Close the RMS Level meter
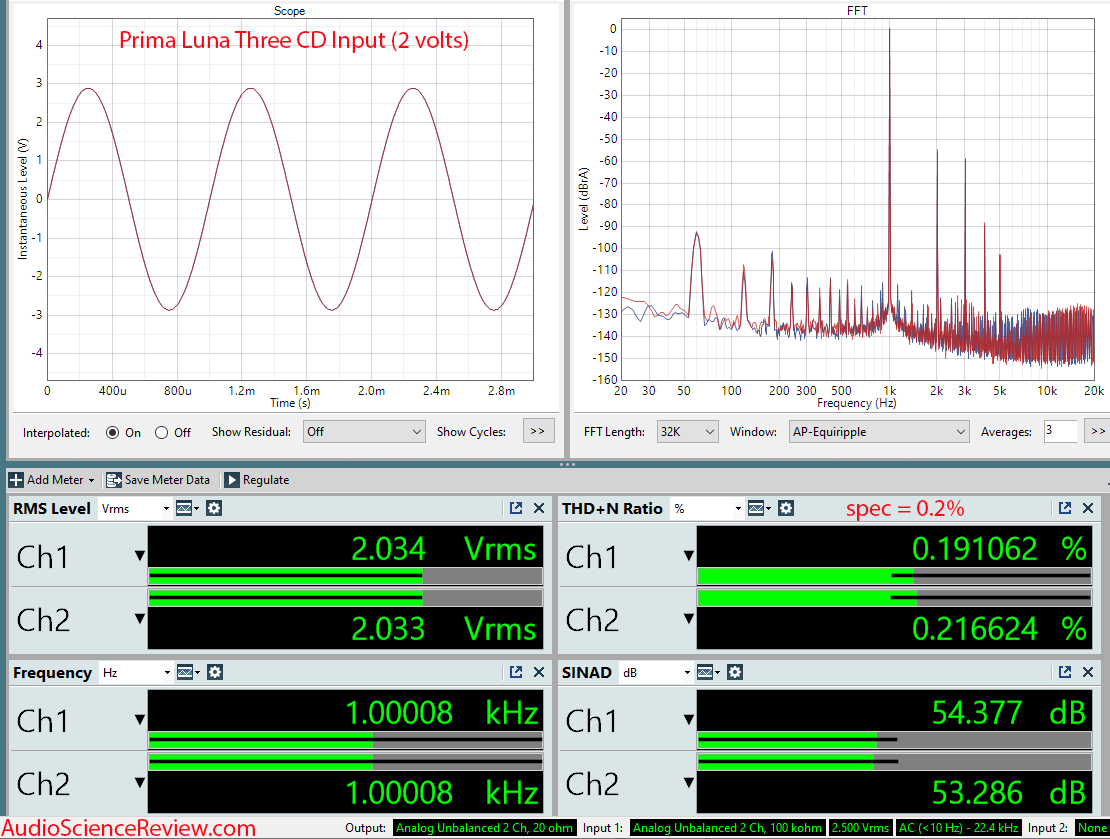Screen dimensions: 1110x839 point(539,508)
